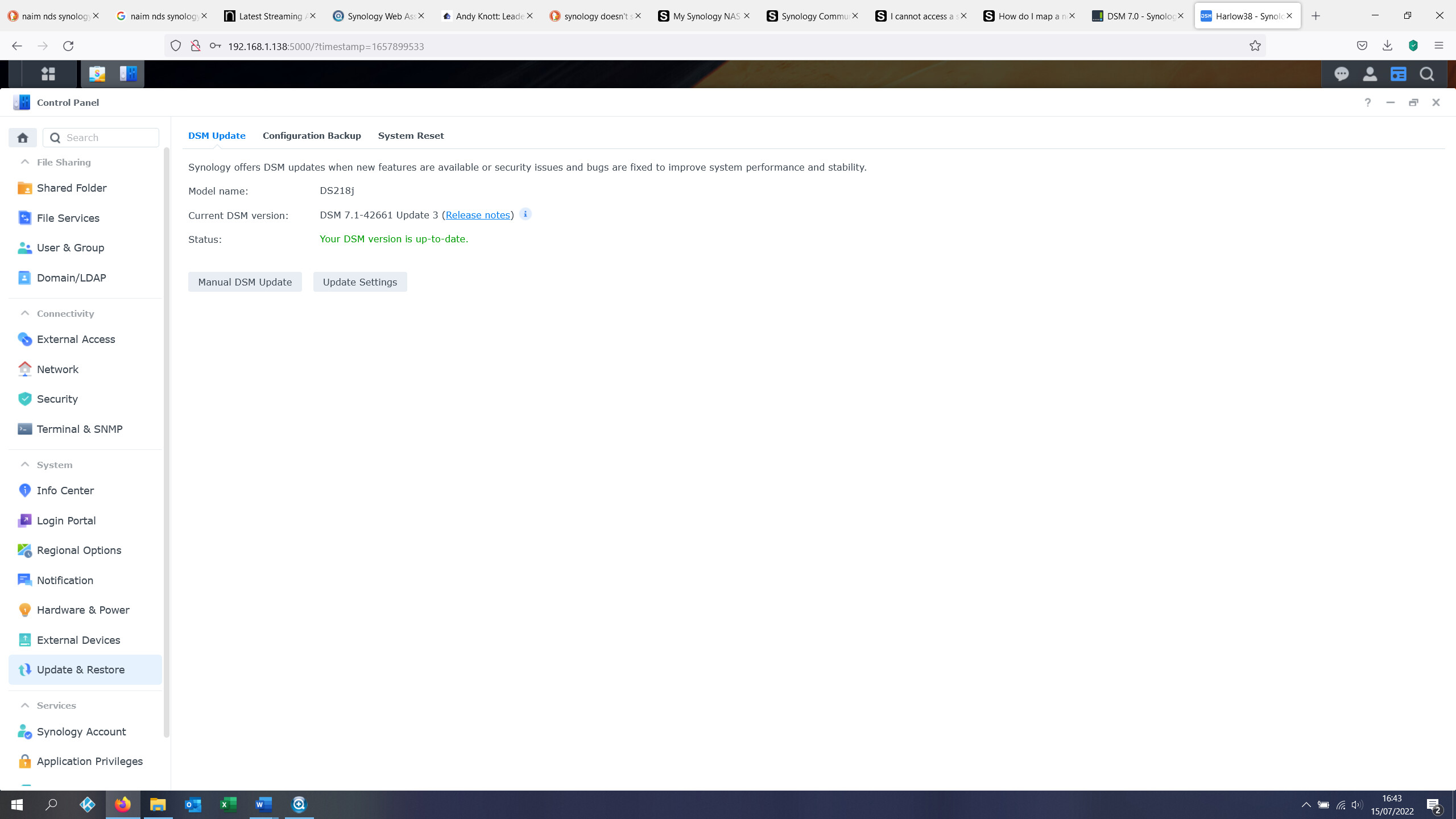Image resolution: width=1456 pixels, height=819 pixels.
Task: Open Network settings
Action: pyautogui.click(x=85, y=369)
